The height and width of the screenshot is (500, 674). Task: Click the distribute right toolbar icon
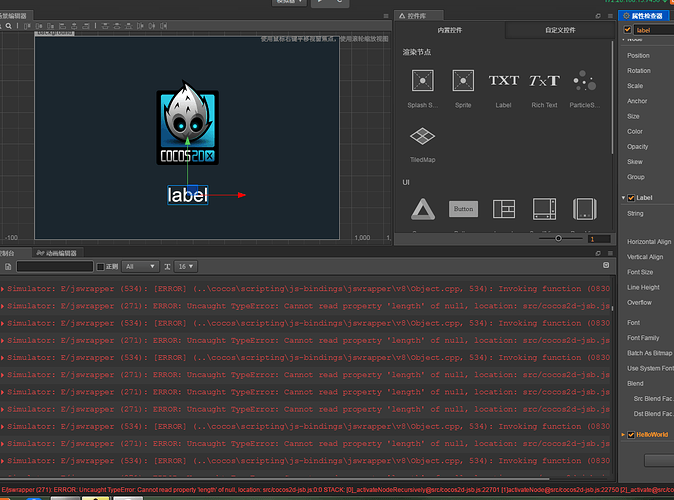(x=163, y=26)
